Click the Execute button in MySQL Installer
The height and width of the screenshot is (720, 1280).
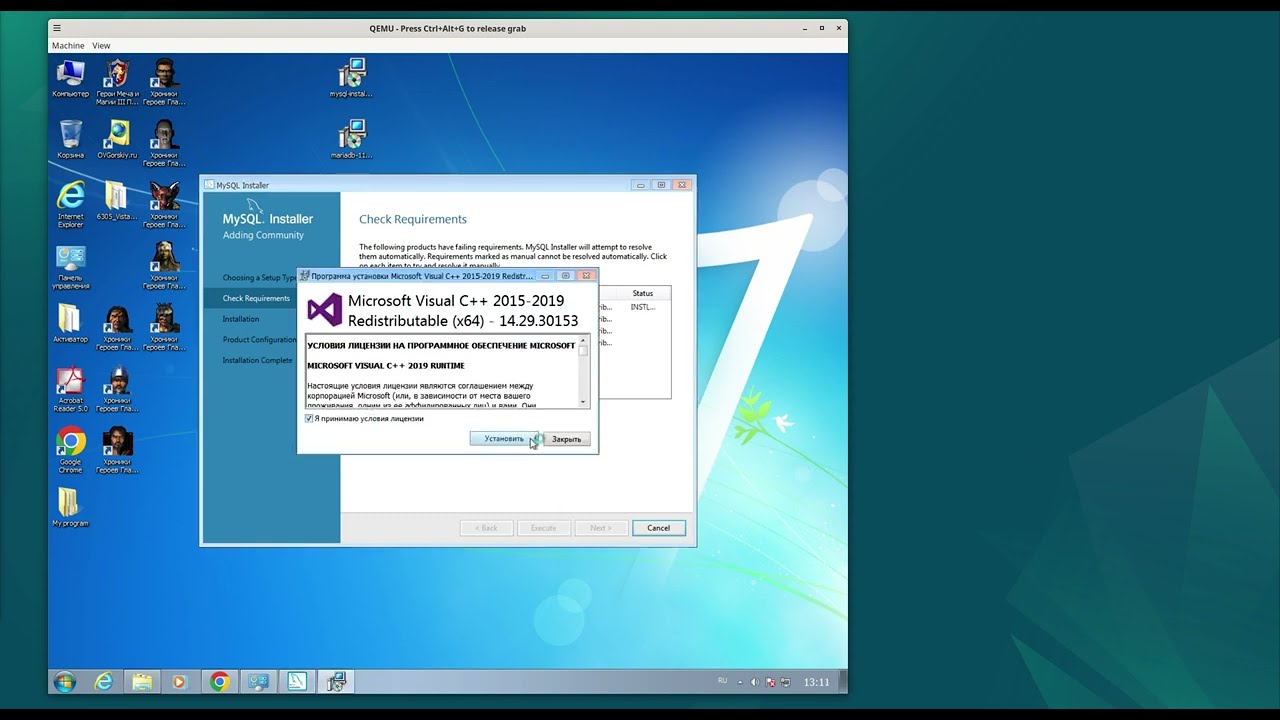tap(543, 528)
